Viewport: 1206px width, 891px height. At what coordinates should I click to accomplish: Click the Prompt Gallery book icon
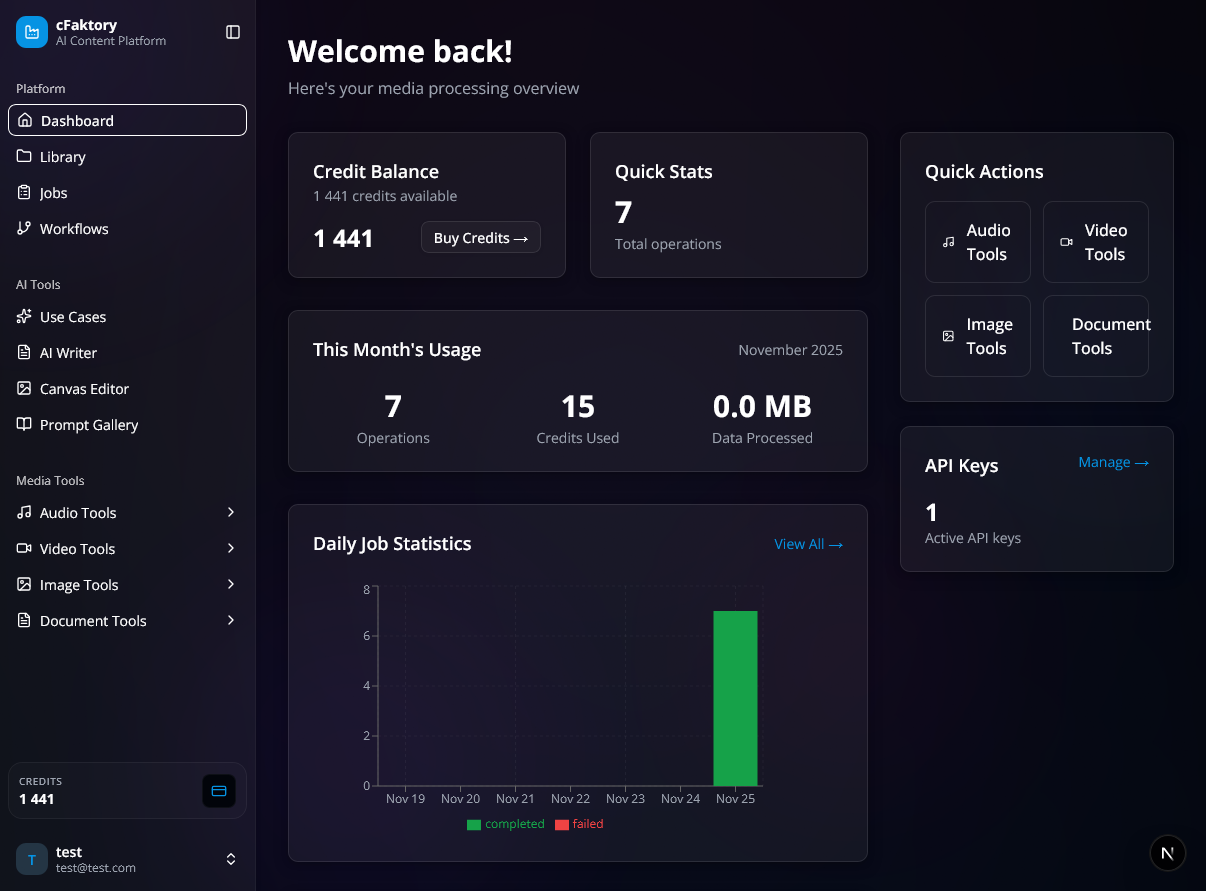click(x=23, y=424)
